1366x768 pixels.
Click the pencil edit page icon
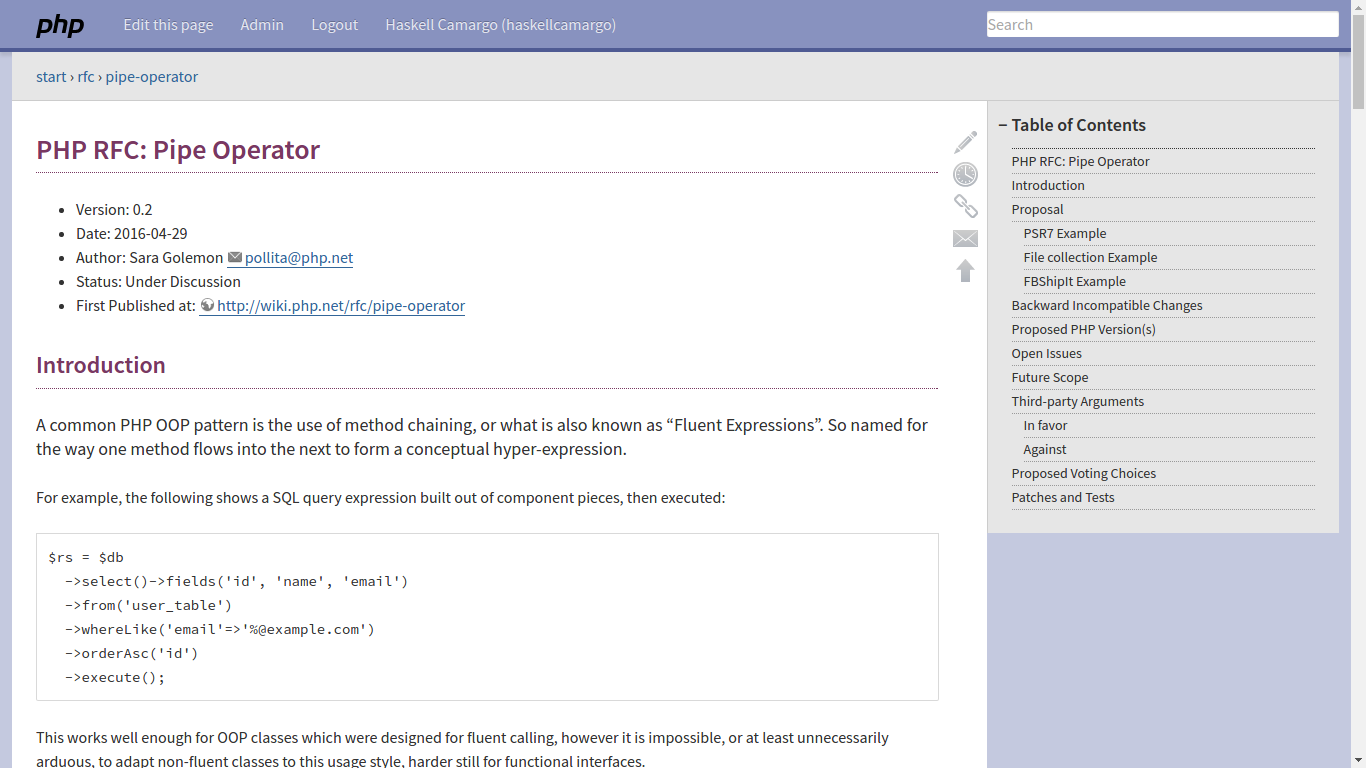click(965, 143)
